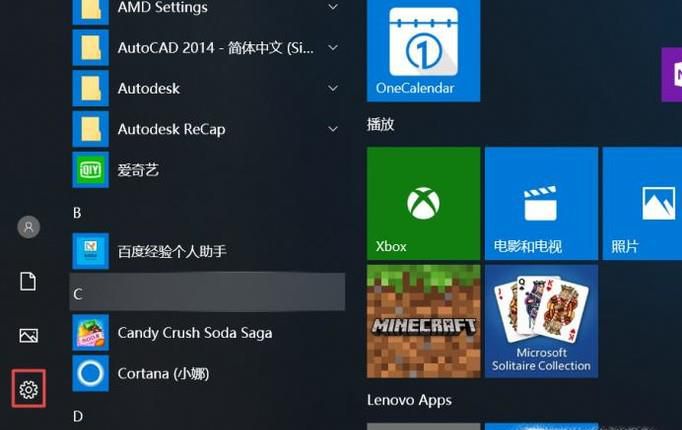Viewport: 682px width, 430px height.
Task: Open Settings gear icon in sidebar
Action: point(28,389)
